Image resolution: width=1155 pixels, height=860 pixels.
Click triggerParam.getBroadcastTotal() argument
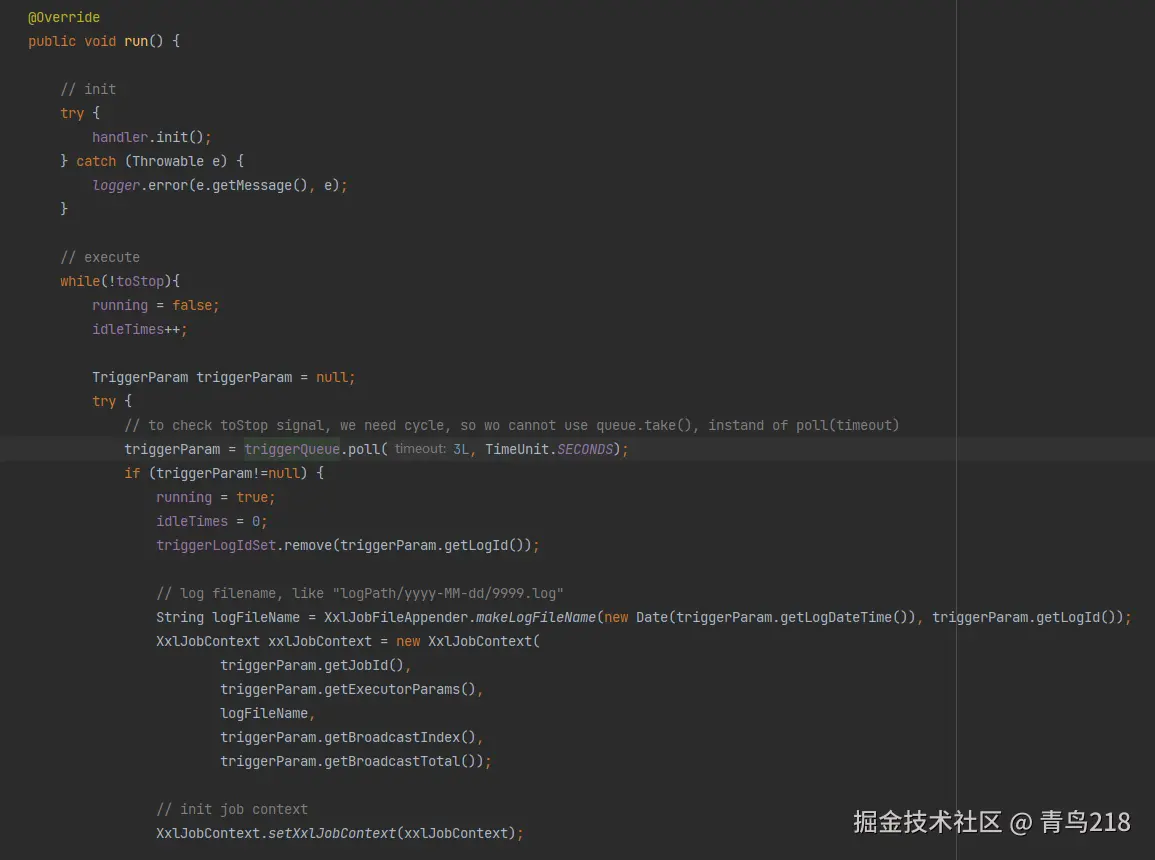pyautogui.click(x=356, y=761)
